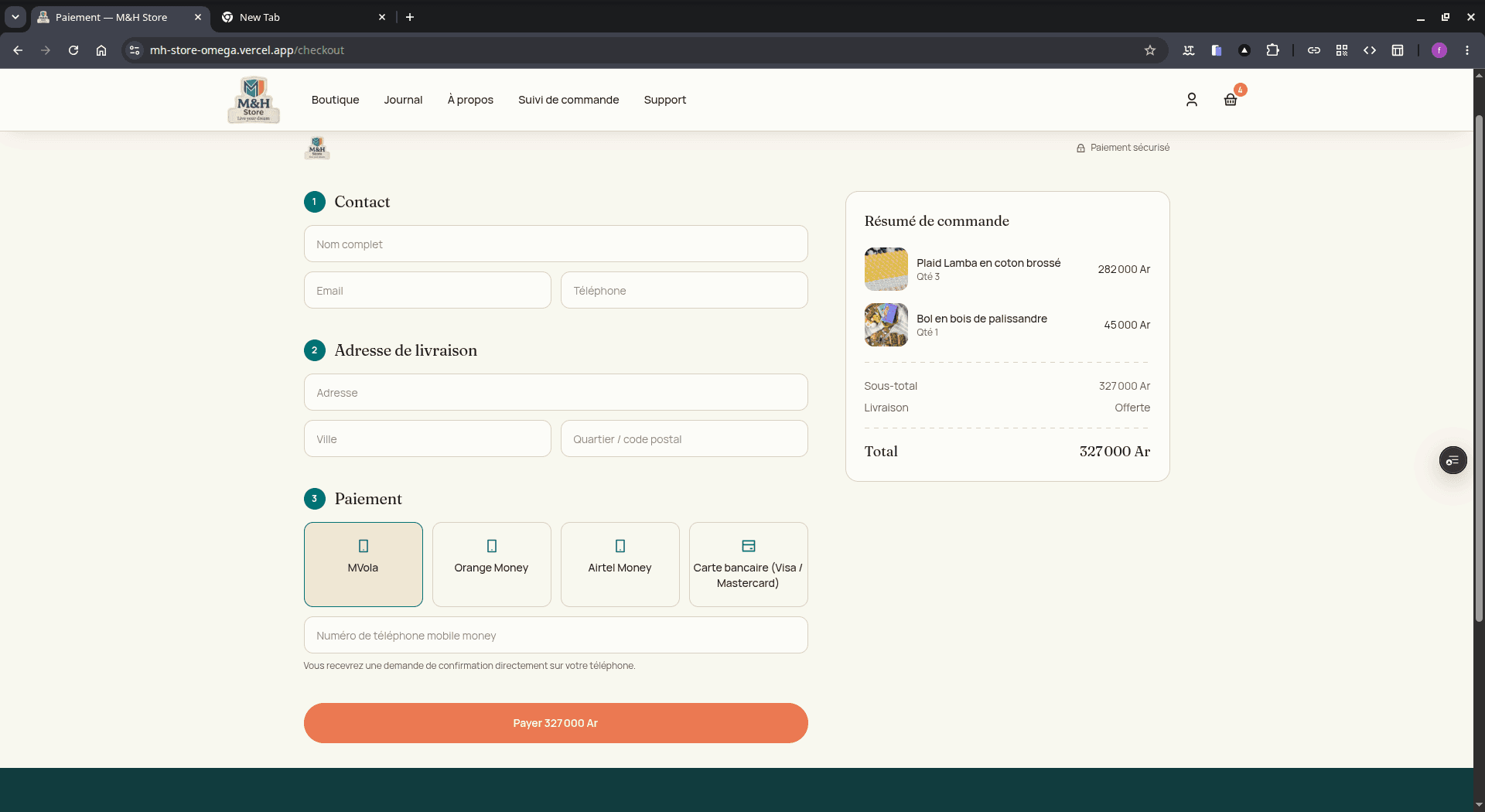Open new tab with plus button
The height and width of the screenshot is (812, 1485).
click(410, 17)
